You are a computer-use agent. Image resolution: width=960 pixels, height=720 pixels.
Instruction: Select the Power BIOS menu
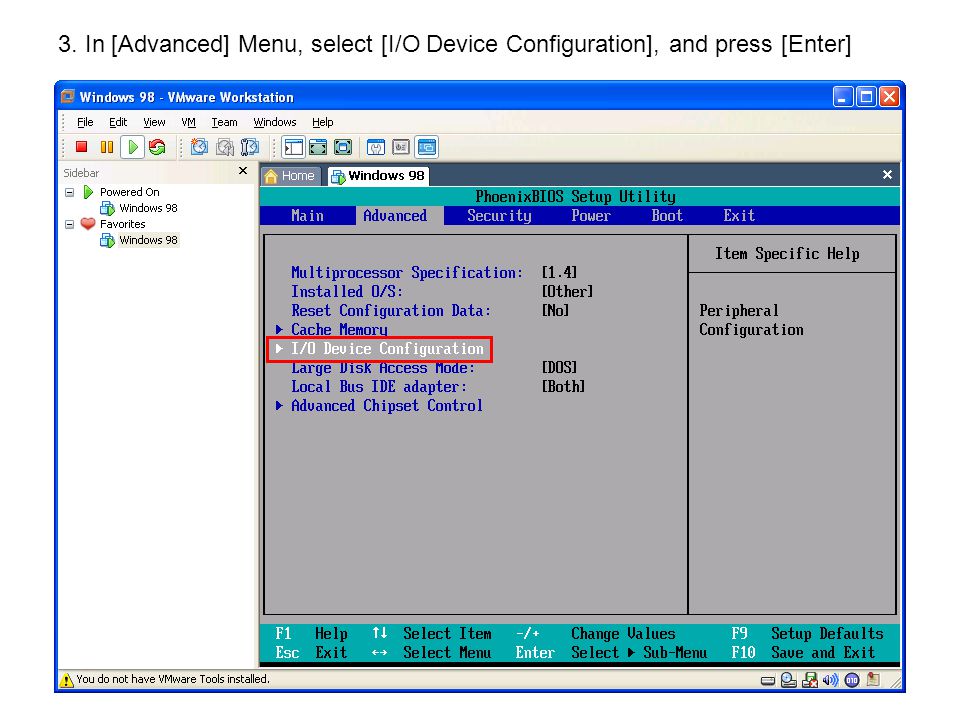(x=591, y=216)
